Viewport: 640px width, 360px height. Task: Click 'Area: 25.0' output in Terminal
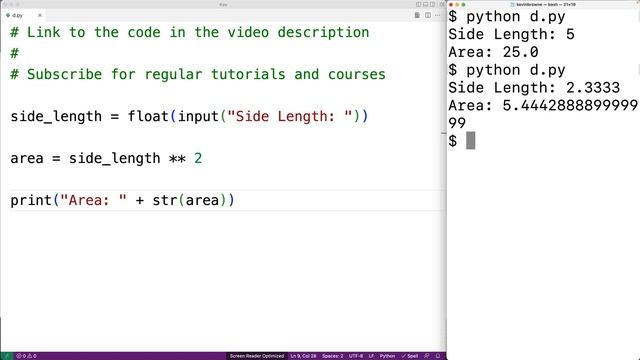click(x=493, y=52)
